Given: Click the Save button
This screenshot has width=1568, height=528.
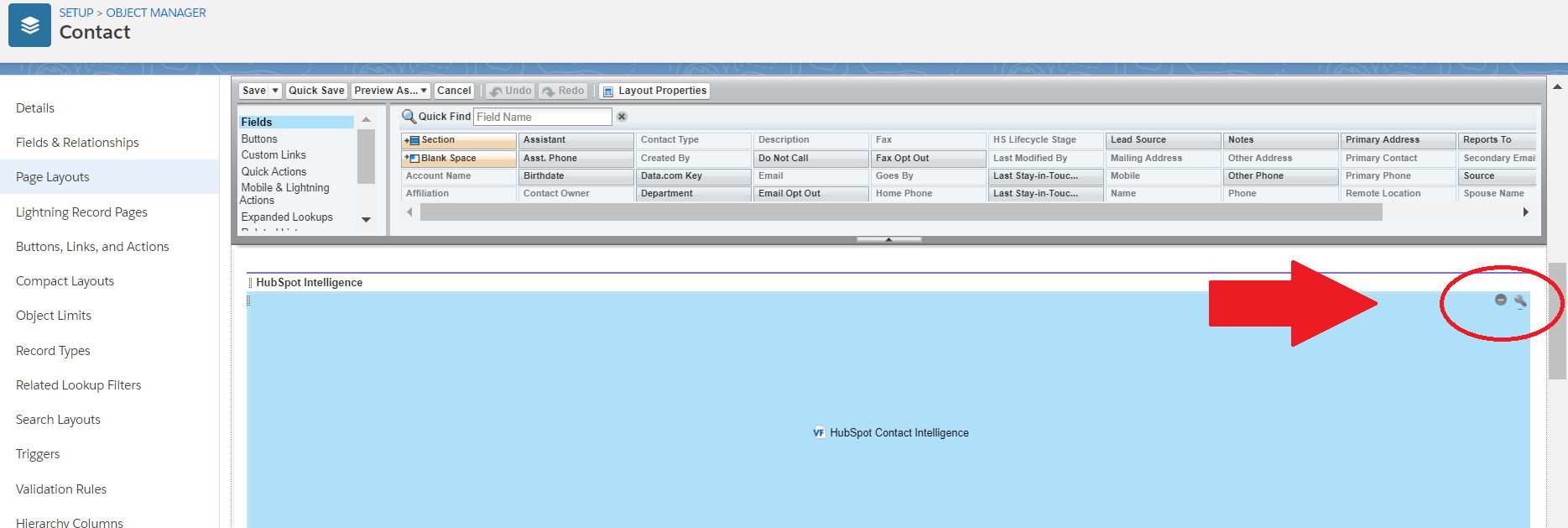Looking at the screenshot, I should tap(254, 91).
